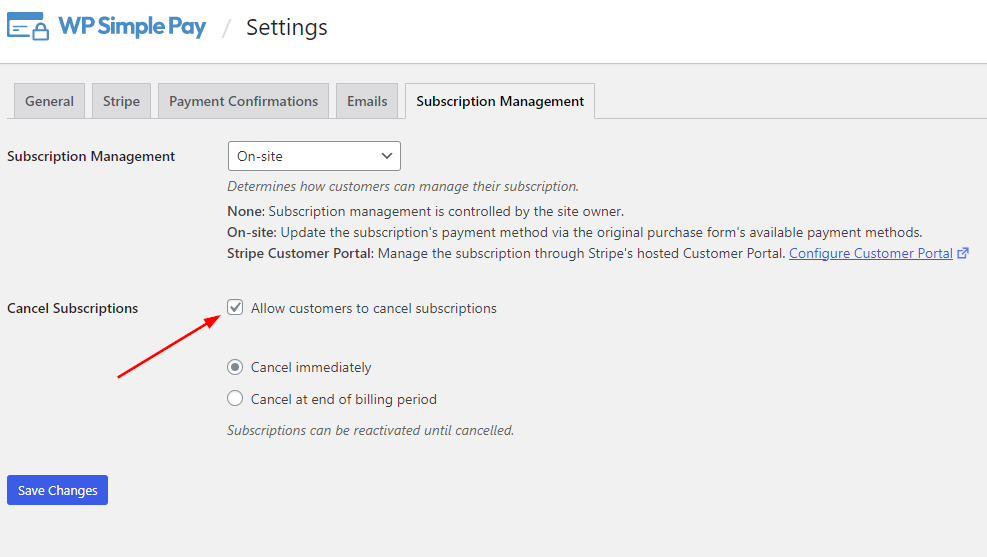
Task: Click the WP Simple Pay card-lock logo icon
Action: point(27,26)
